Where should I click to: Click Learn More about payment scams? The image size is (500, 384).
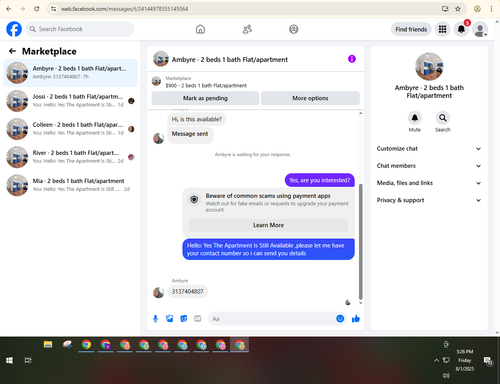pos(268,225)
